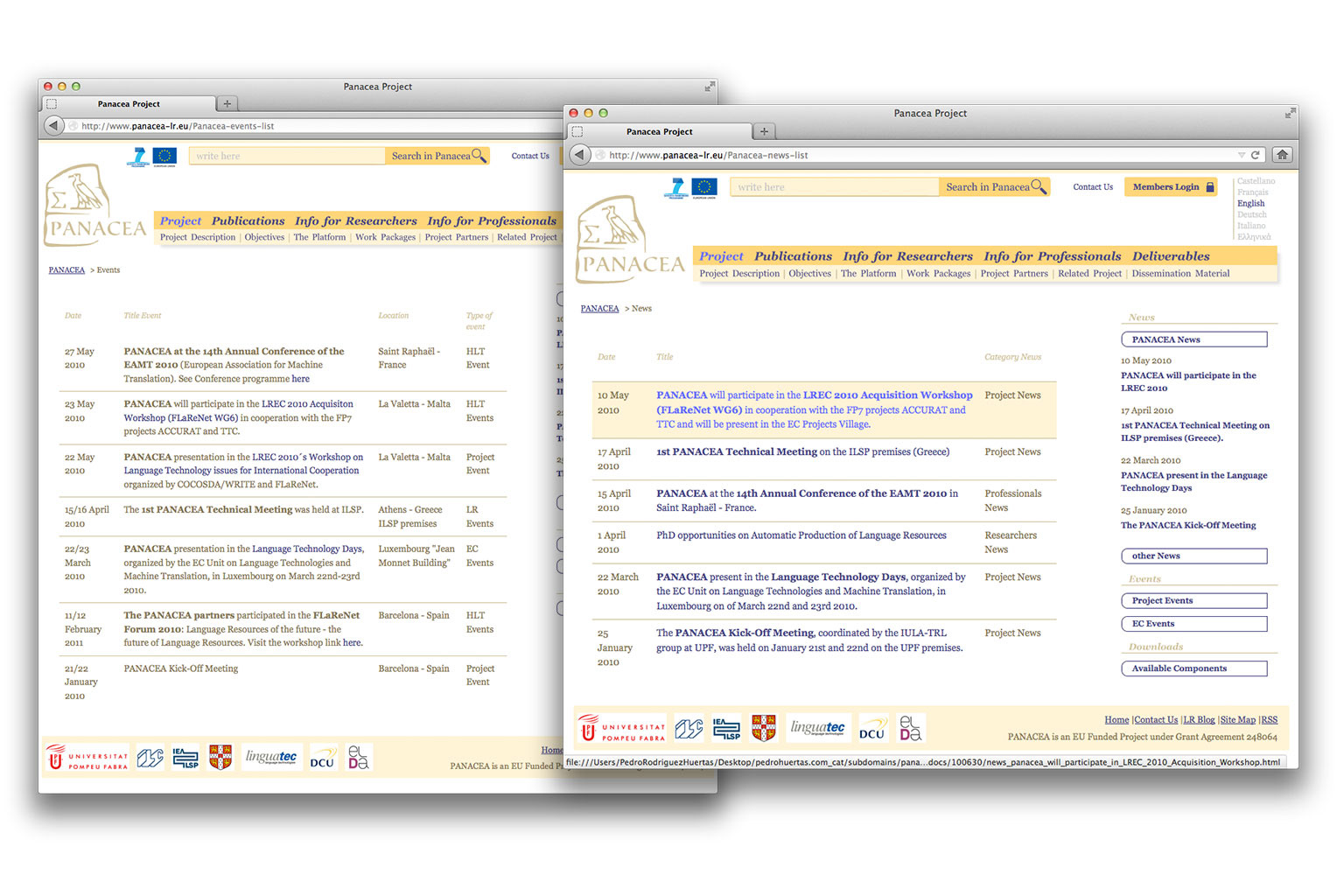Viewport: 1344px width, 896px height.
Task: Open the Site Map footer link
Action: 1237,720
